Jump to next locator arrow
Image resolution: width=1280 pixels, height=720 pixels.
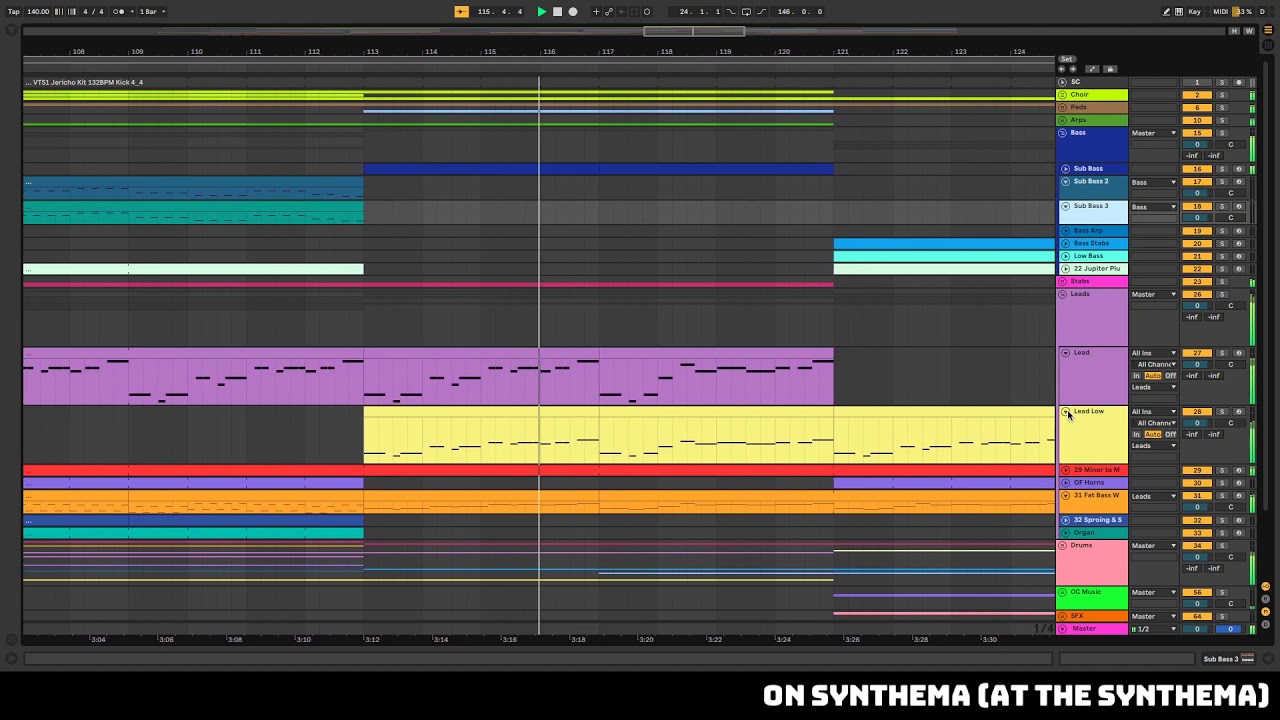(1073, 69)
